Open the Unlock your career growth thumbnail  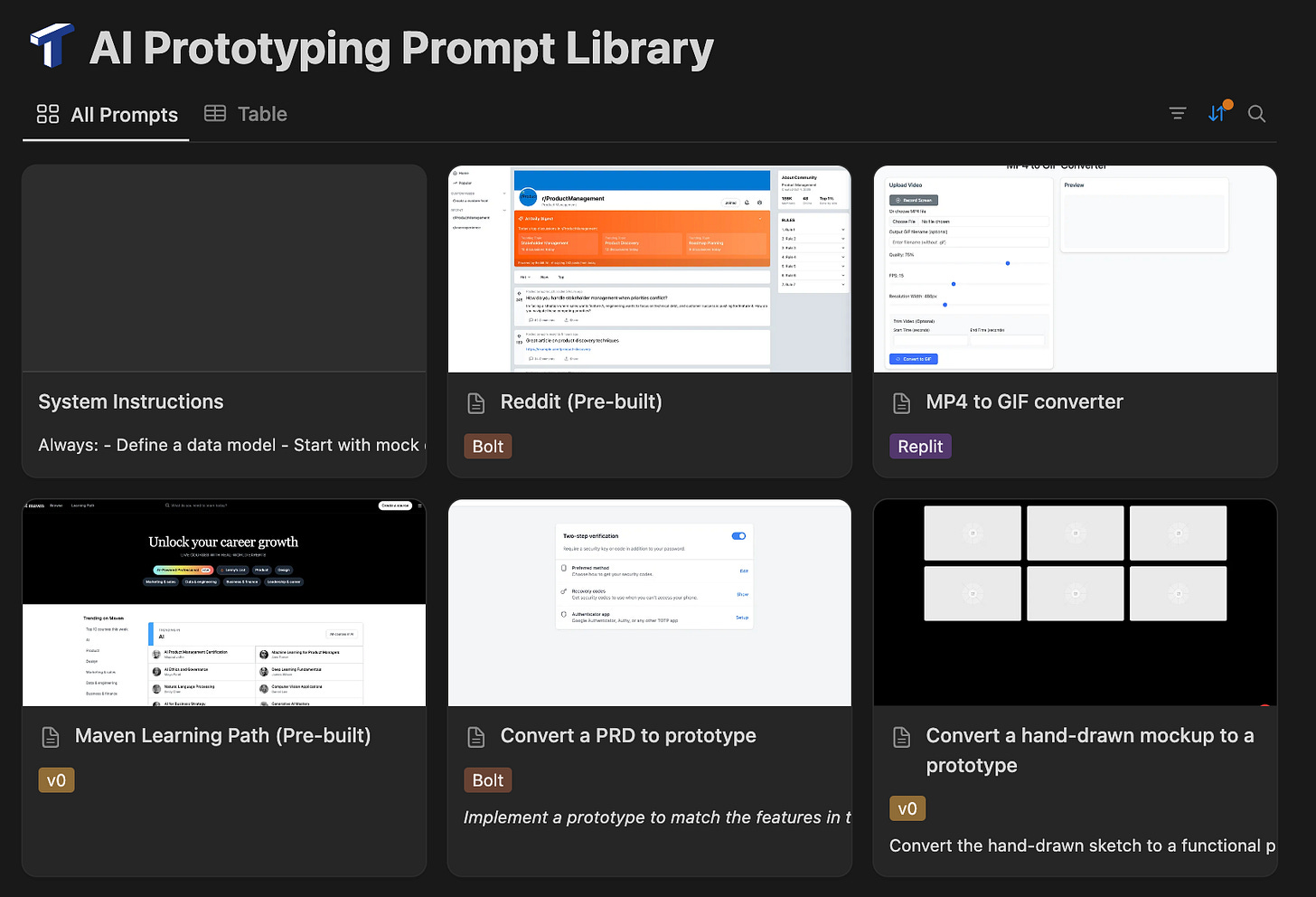click(x=224, y=602)
